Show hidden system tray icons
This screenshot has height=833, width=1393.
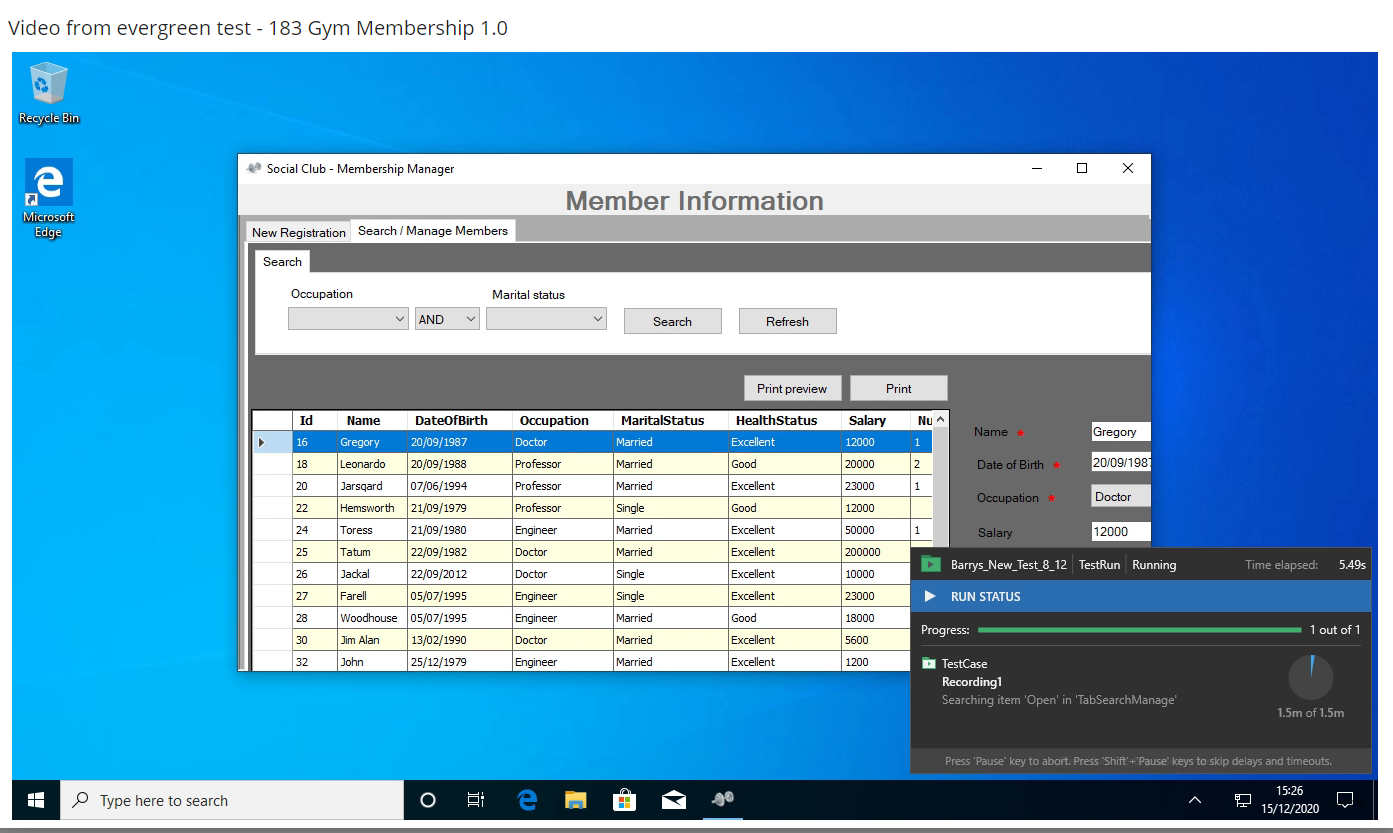click(1195, 800)
